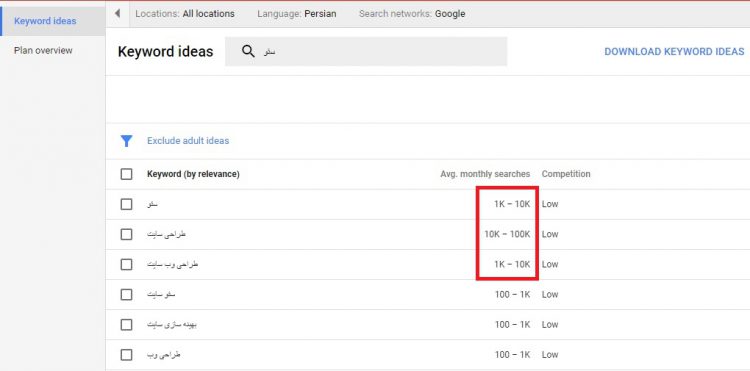Viewport: 750px width, 371px height.
Task: Click Low competition in the سئو row
Action: 550,204
